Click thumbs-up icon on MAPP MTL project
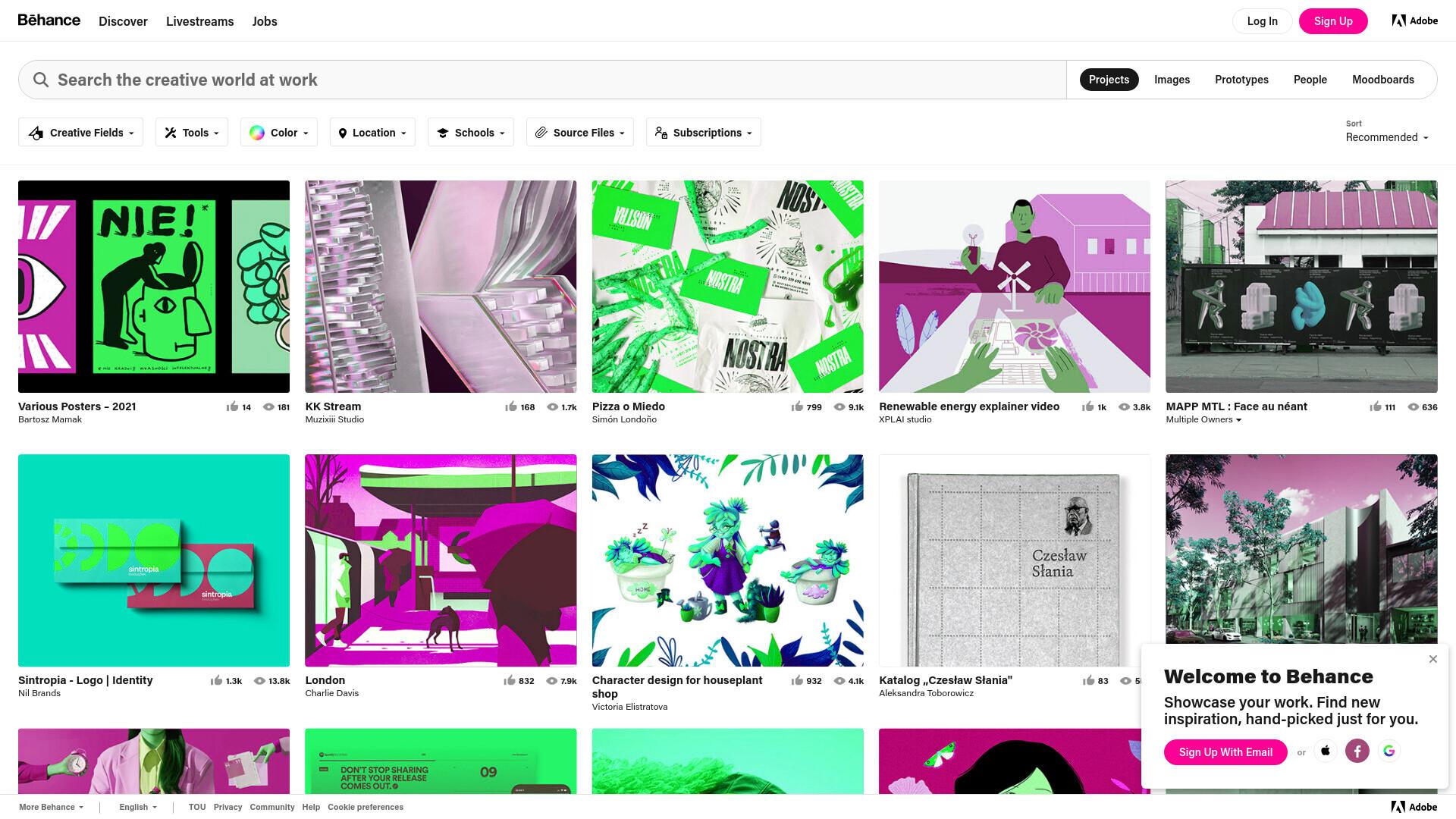Viewport: 1456px width, 819px height. tap(1376, 406)
